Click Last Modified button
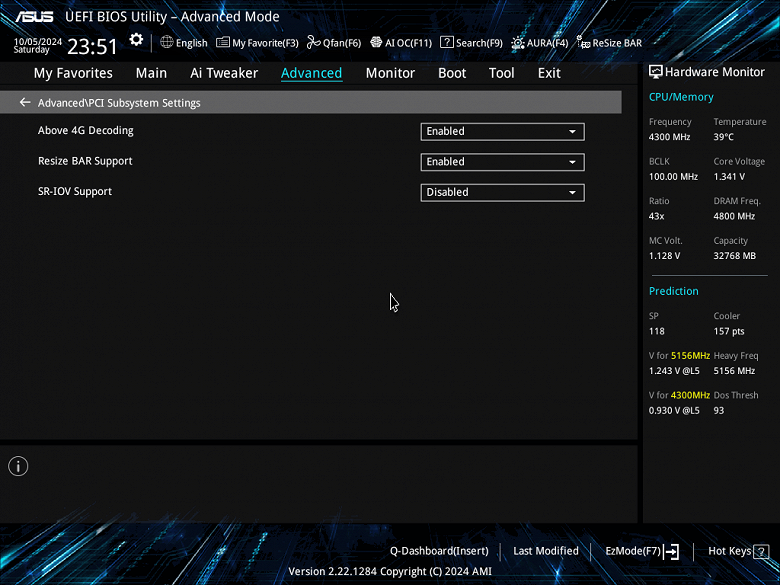This screenshot has width=780, height=585. pyautogui.click(x=546, y=551)
